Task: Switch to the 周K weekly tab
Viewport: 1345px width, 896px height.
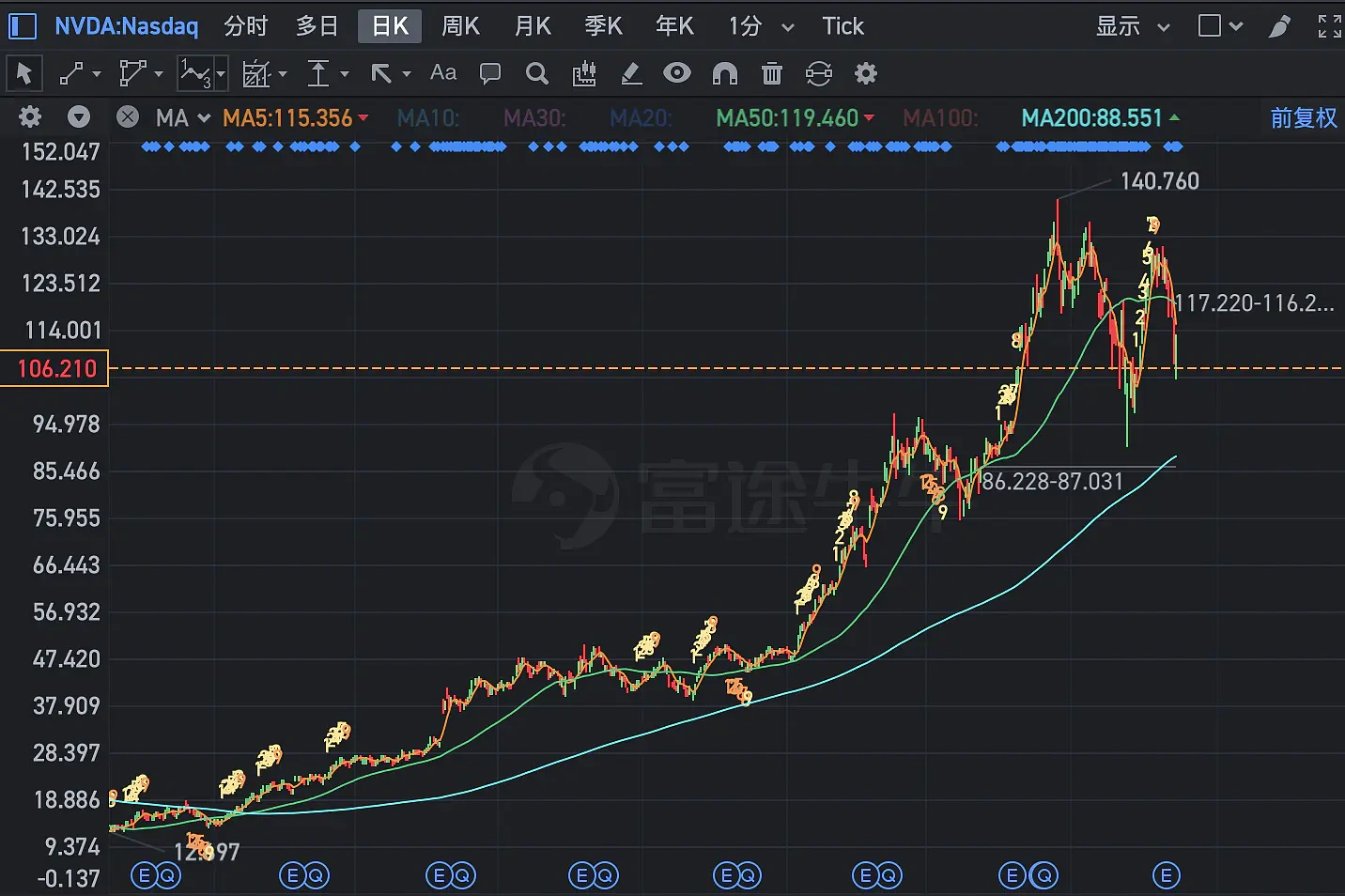Action: [x=461, y=26]
